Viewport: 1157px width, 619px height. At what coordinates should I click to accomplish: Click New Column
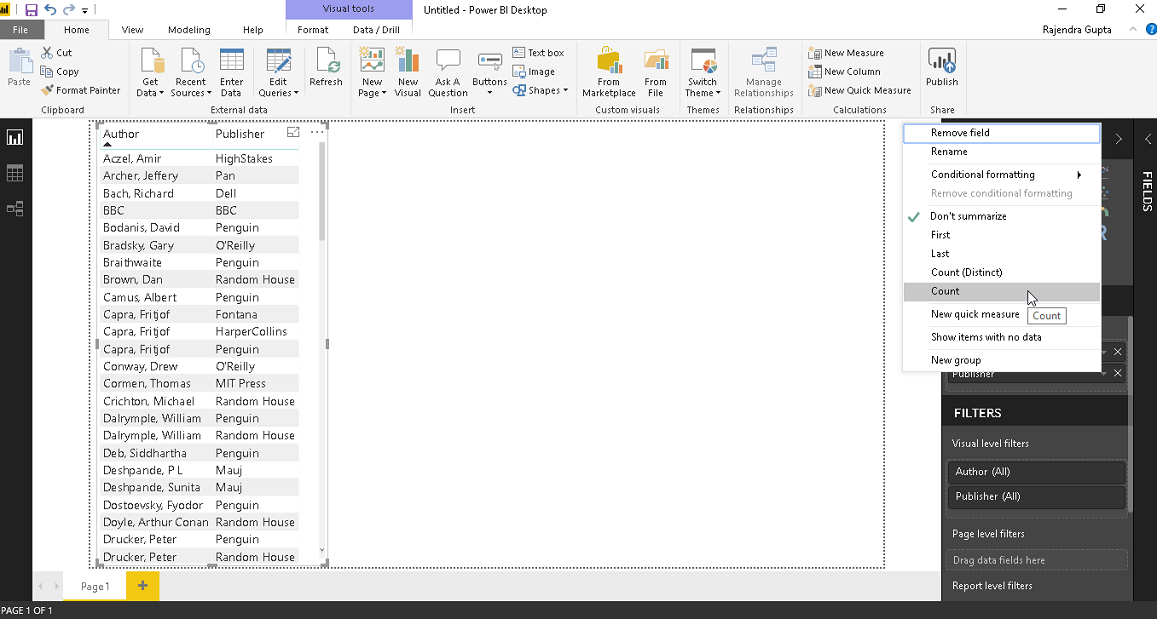coord(844,72)
